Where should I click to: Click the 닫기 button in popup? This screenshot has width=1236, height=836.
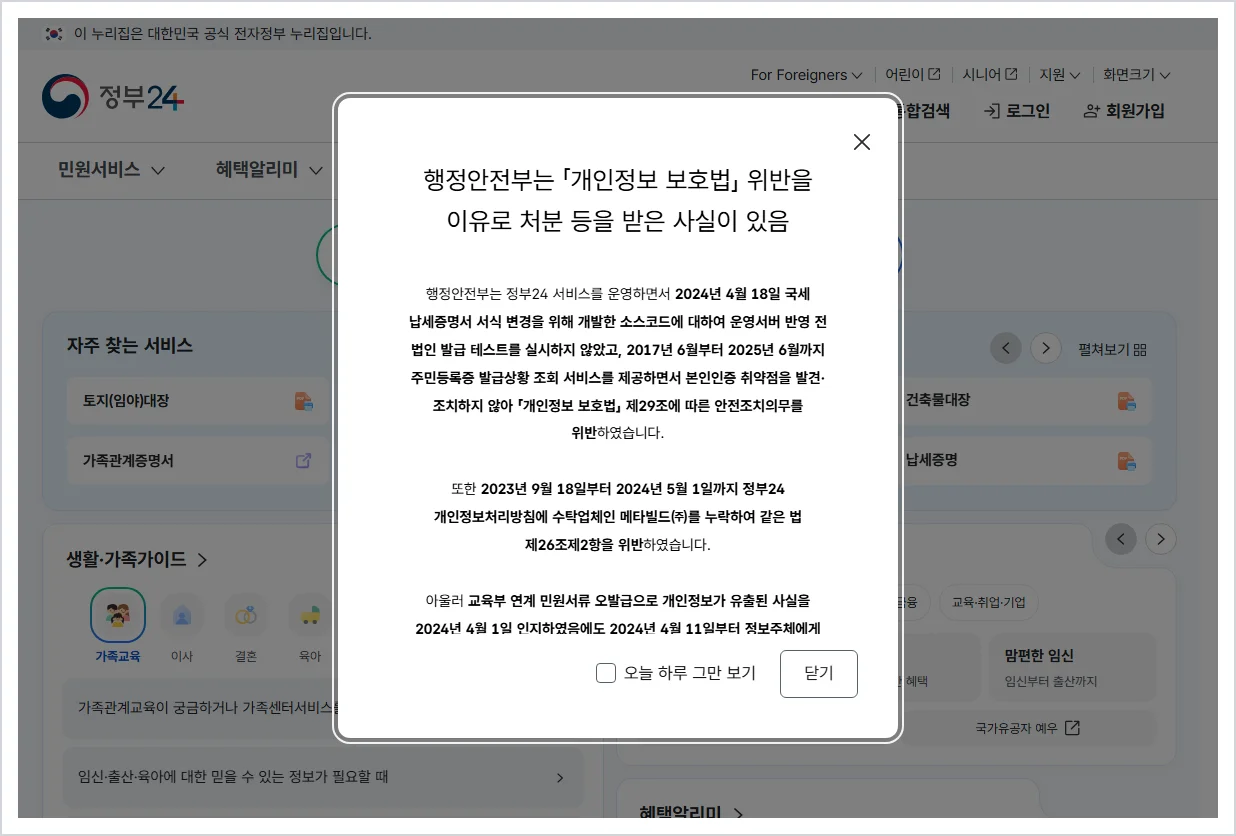pos(818,673)
